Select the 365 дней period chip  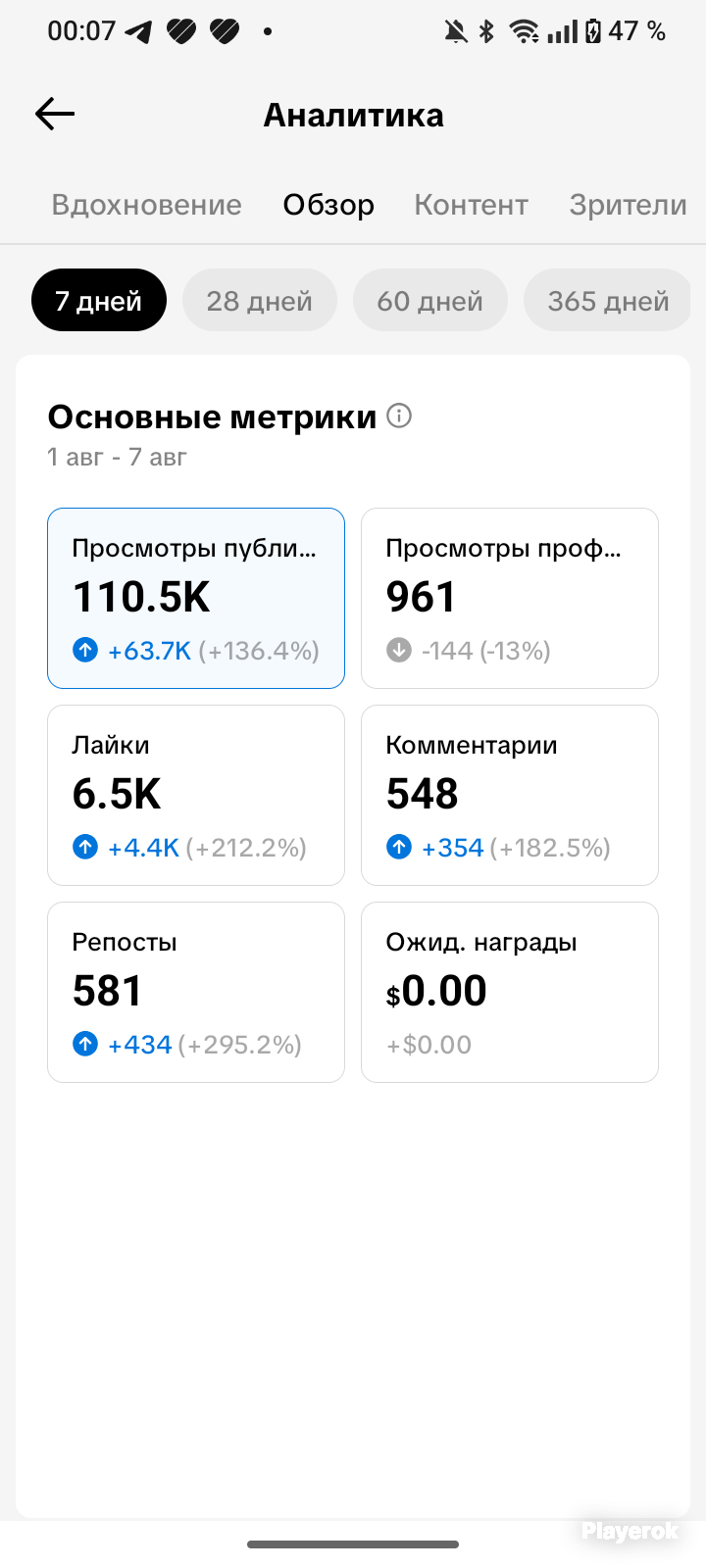click(608, 300)
